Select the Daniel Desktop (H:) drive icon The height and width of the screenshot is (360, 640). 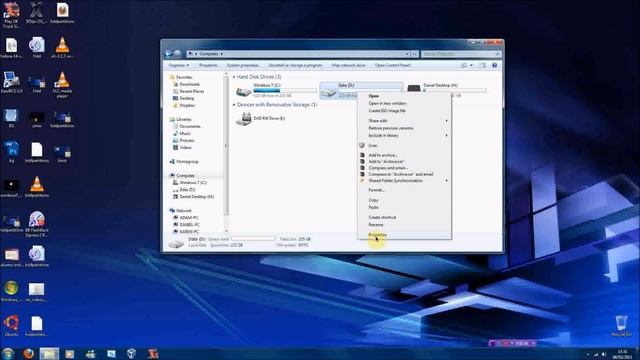(x=413, y=89)
